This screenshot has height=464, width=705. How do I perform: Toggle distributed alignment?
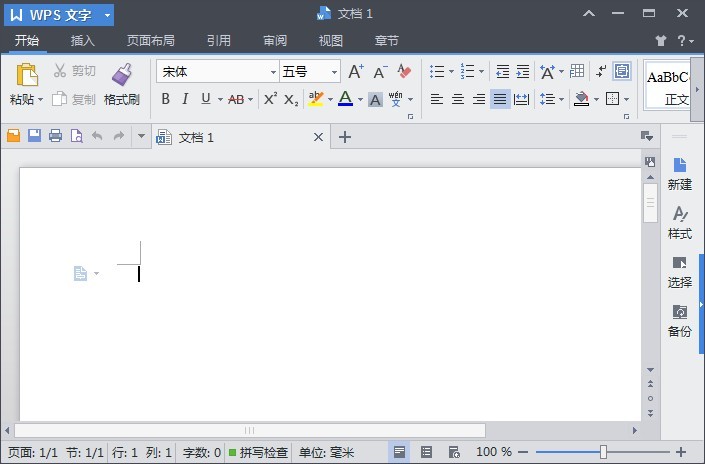[521, 99]
